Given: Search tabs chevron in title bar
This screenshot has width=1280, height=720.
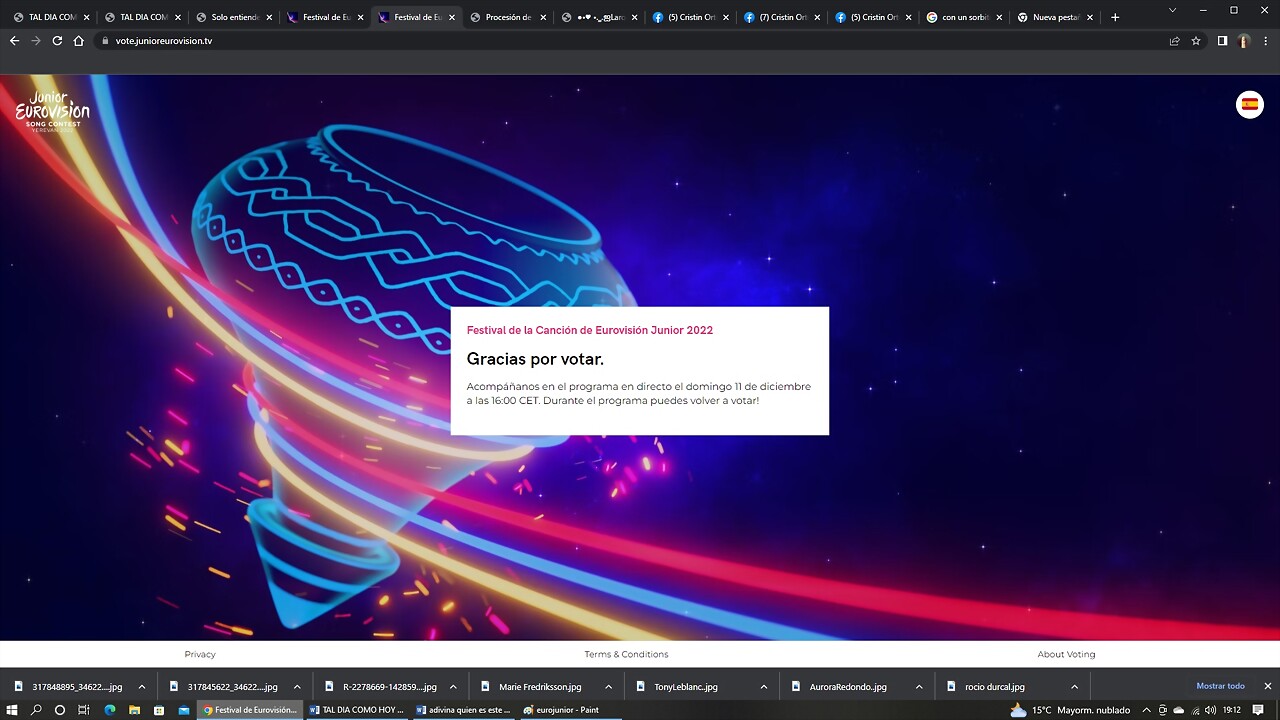Looking at the screenshot, I should pyautogui.click(x=1172, y=10).
